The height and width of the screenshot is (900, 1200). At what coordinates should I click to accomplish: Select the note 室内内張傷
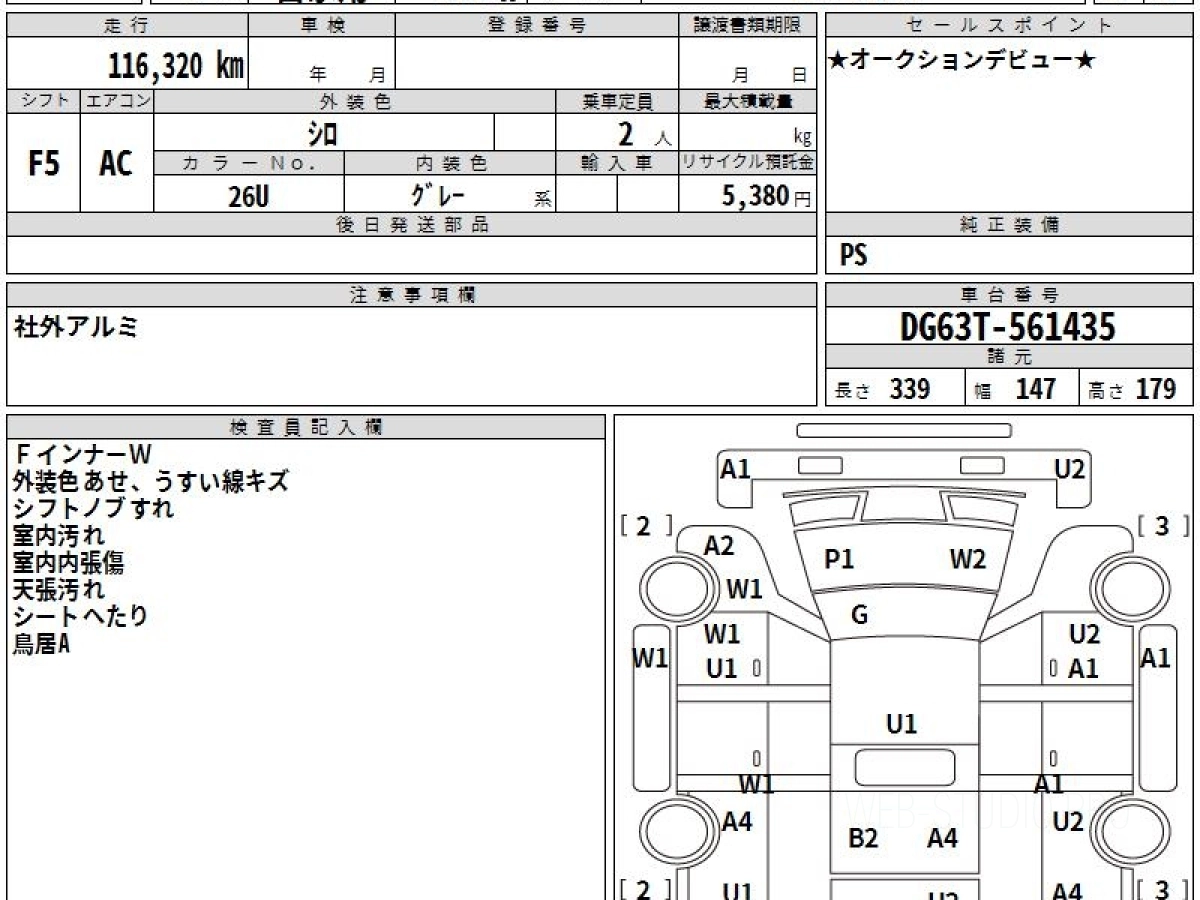tap(69, 563)
